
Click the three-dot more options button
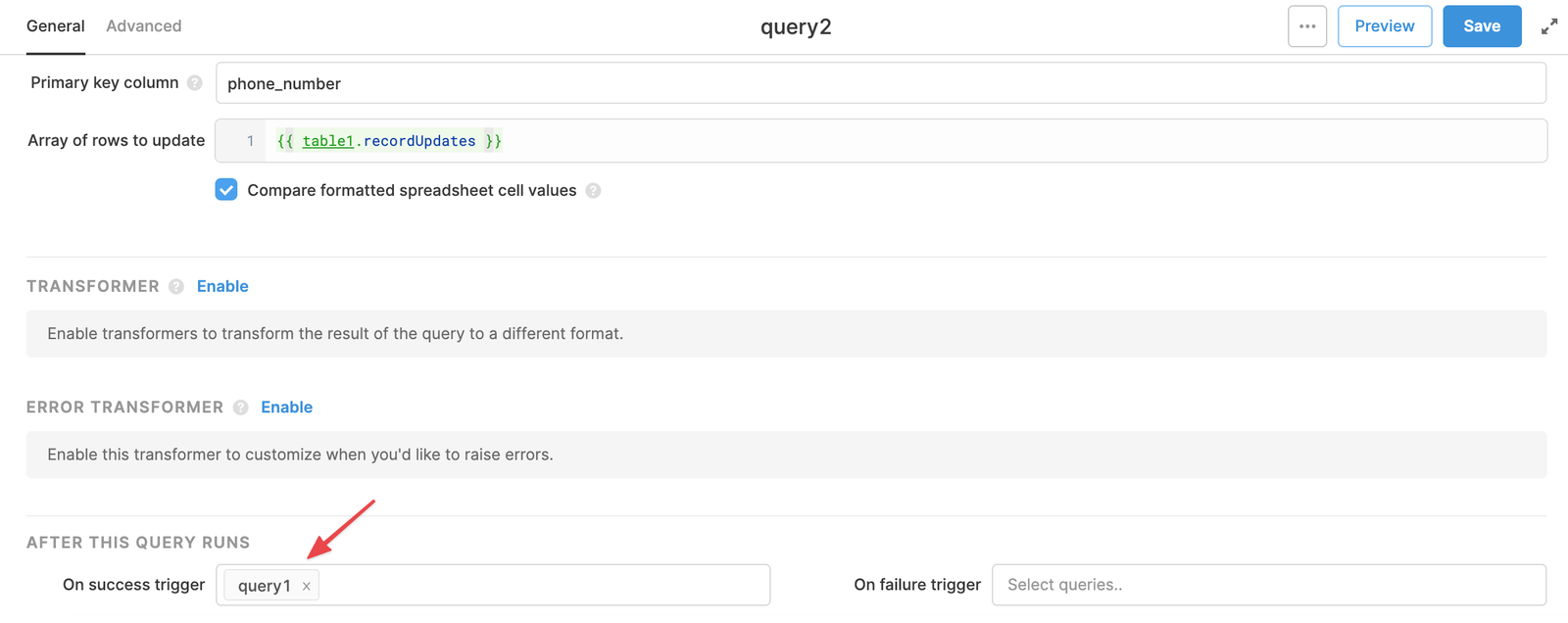(x=1307, y=26)
